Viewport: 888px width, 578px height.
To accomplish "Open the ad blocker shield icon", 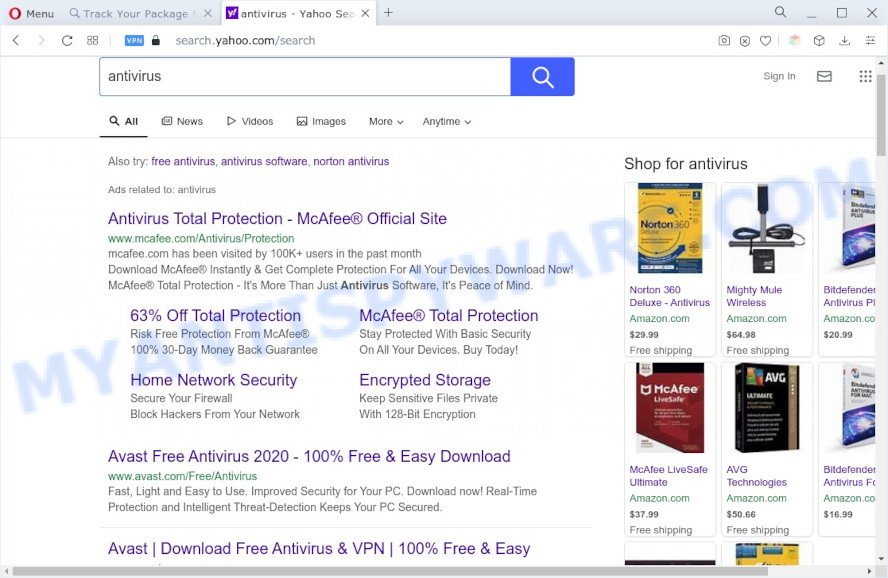I will (745, 41).
